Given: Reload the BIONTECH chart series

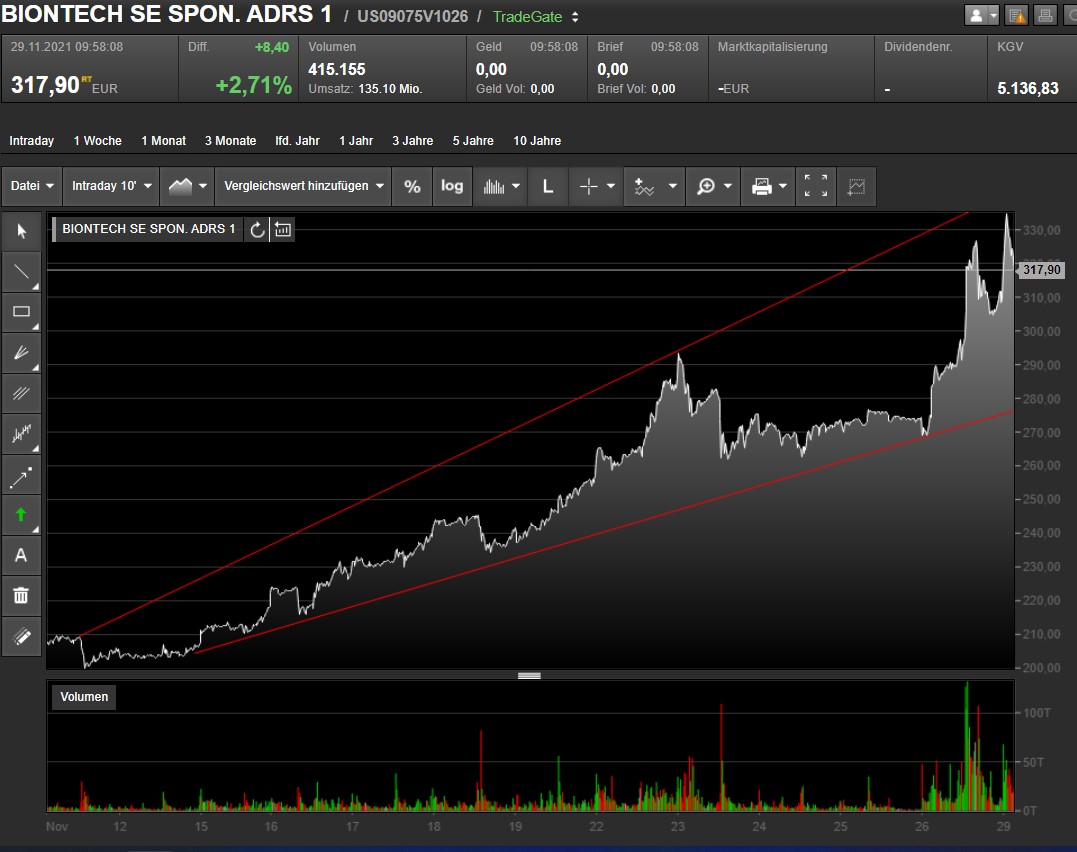Looking at the screenshot, I should point(257,229).
